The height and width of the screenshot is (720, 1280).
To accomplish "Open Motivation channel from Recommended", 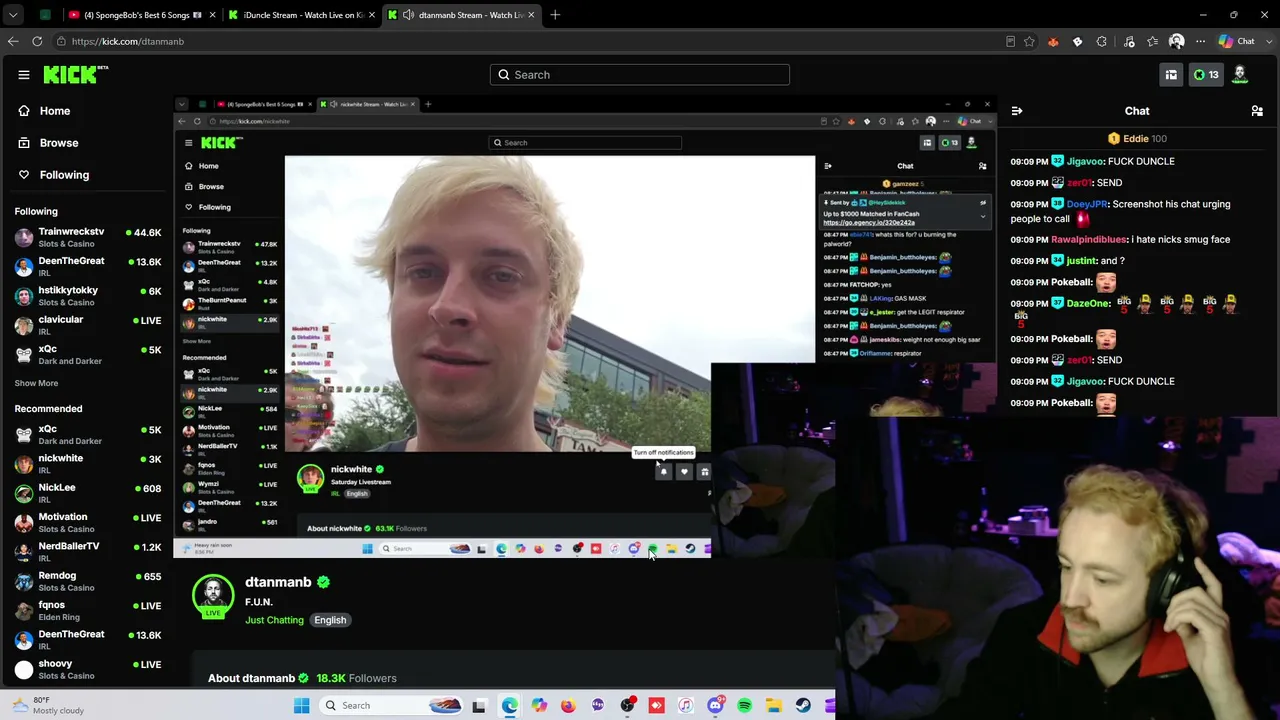I will [87, 522].
